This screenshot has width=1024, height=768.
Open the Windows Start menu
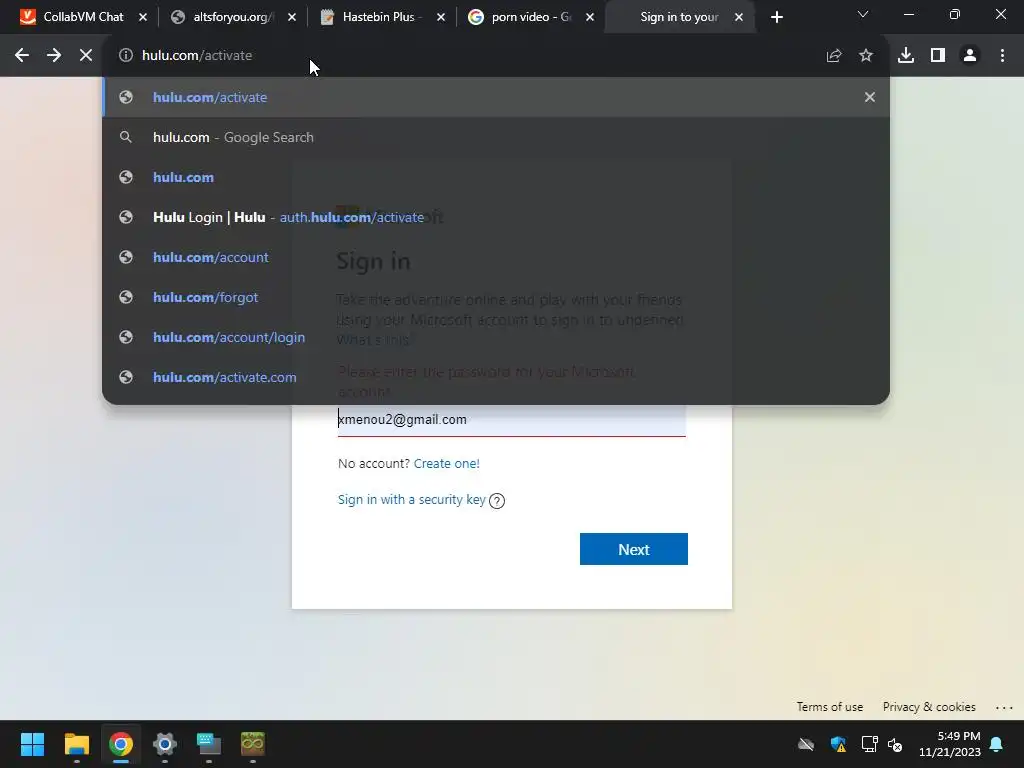point(32,744)
